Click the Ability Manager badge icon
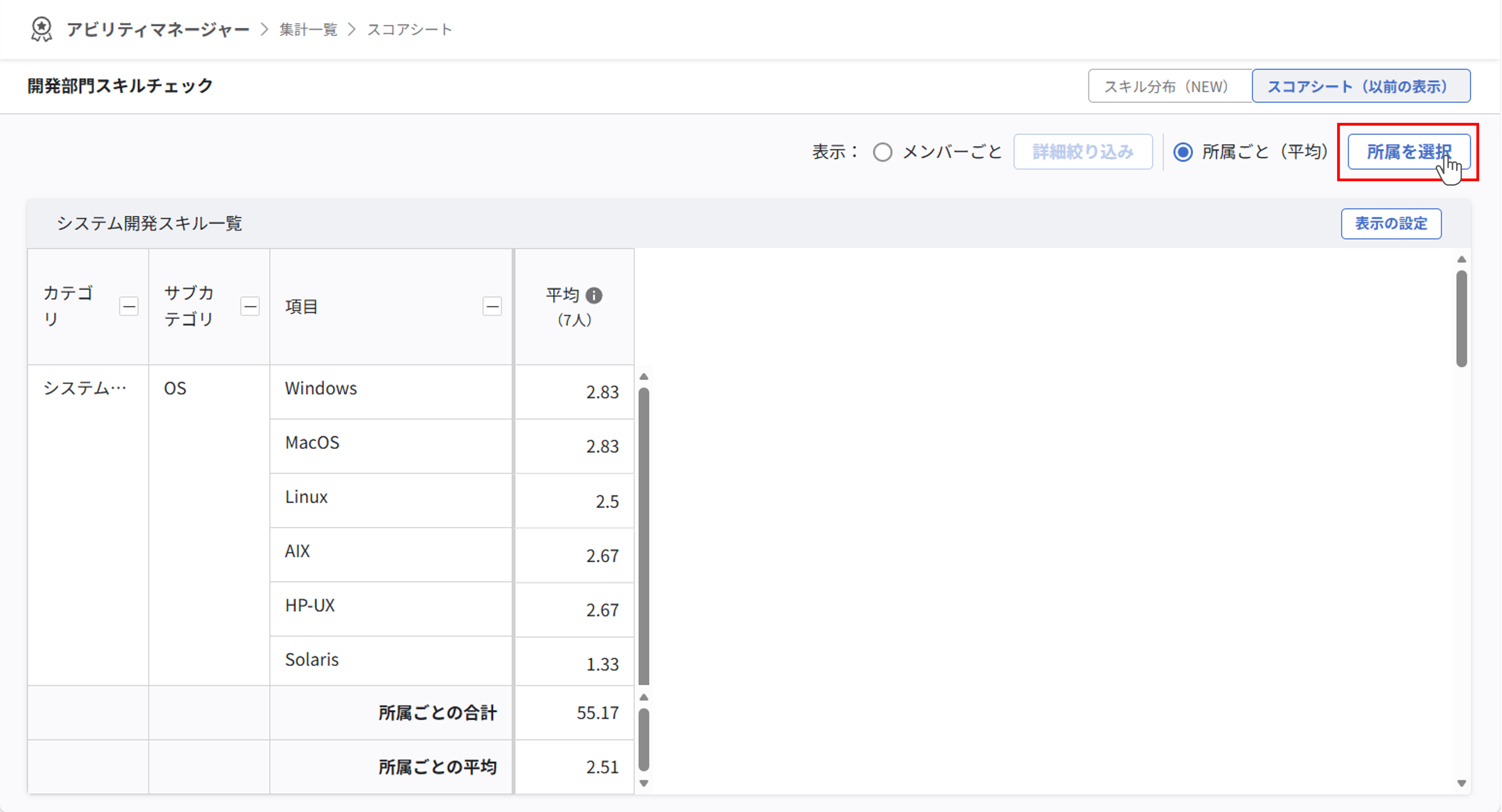The height and width of the screenshot is (812, 1502). coord(41,29)
